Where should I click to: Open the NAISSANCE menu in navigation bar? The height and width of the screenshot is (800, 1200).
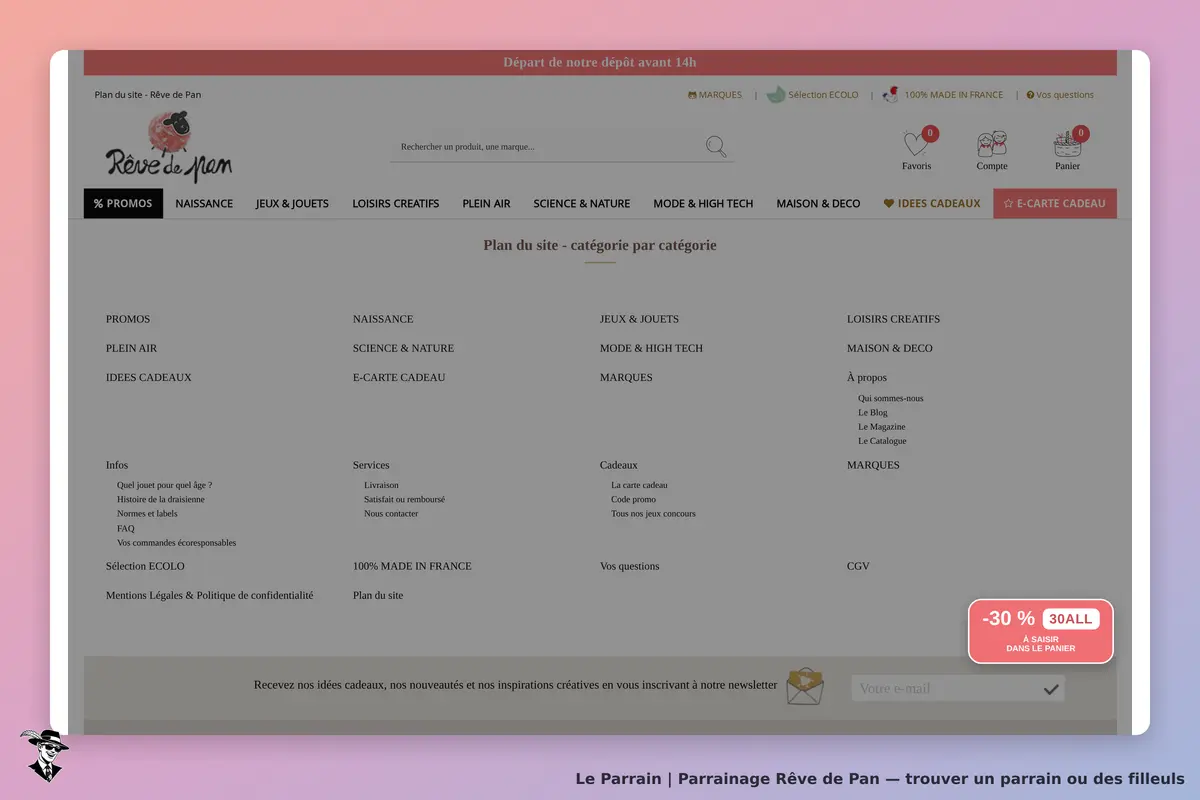(204, 203)
